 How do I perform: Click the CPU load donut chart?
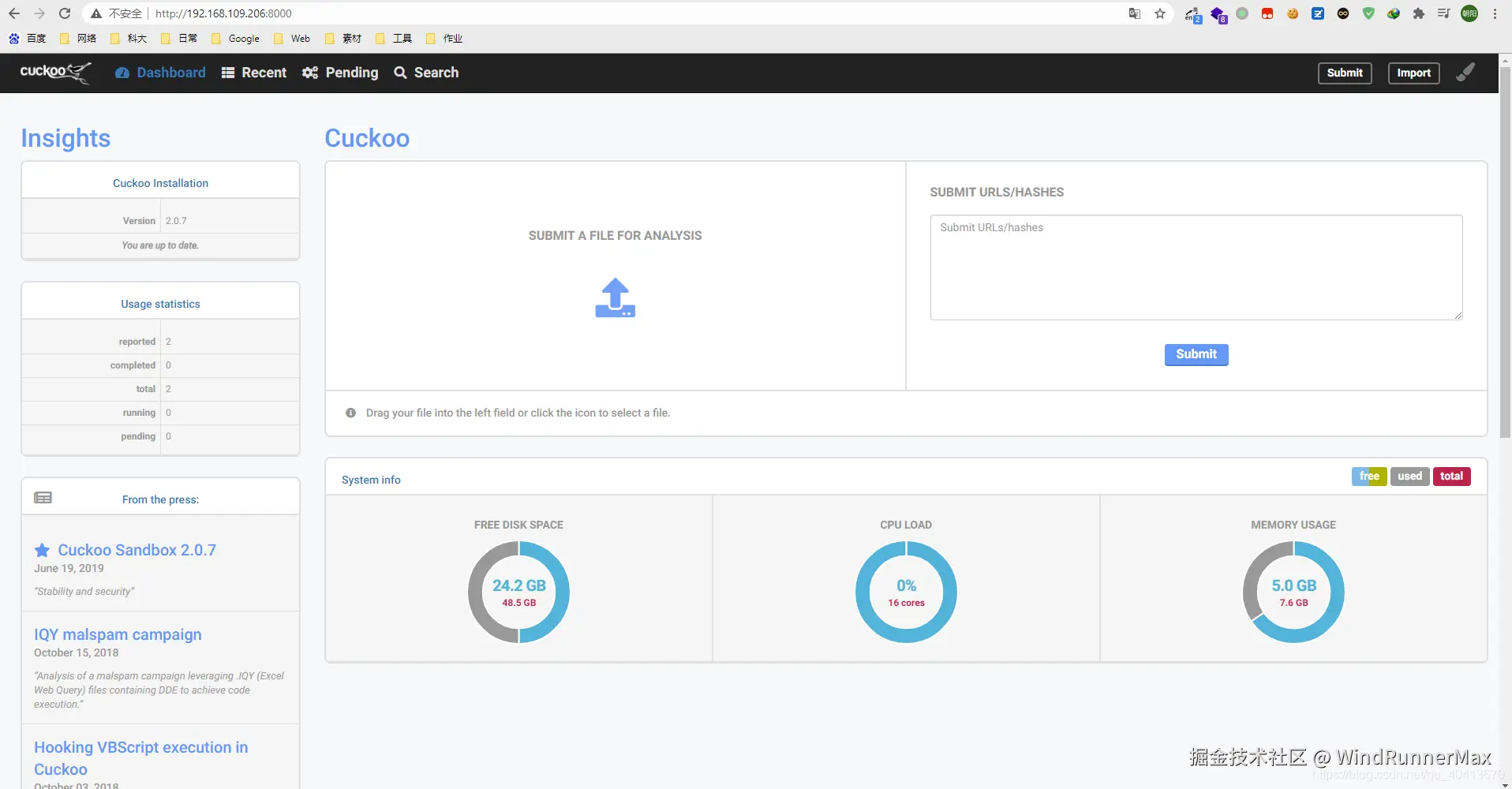(x=906, y=592)
